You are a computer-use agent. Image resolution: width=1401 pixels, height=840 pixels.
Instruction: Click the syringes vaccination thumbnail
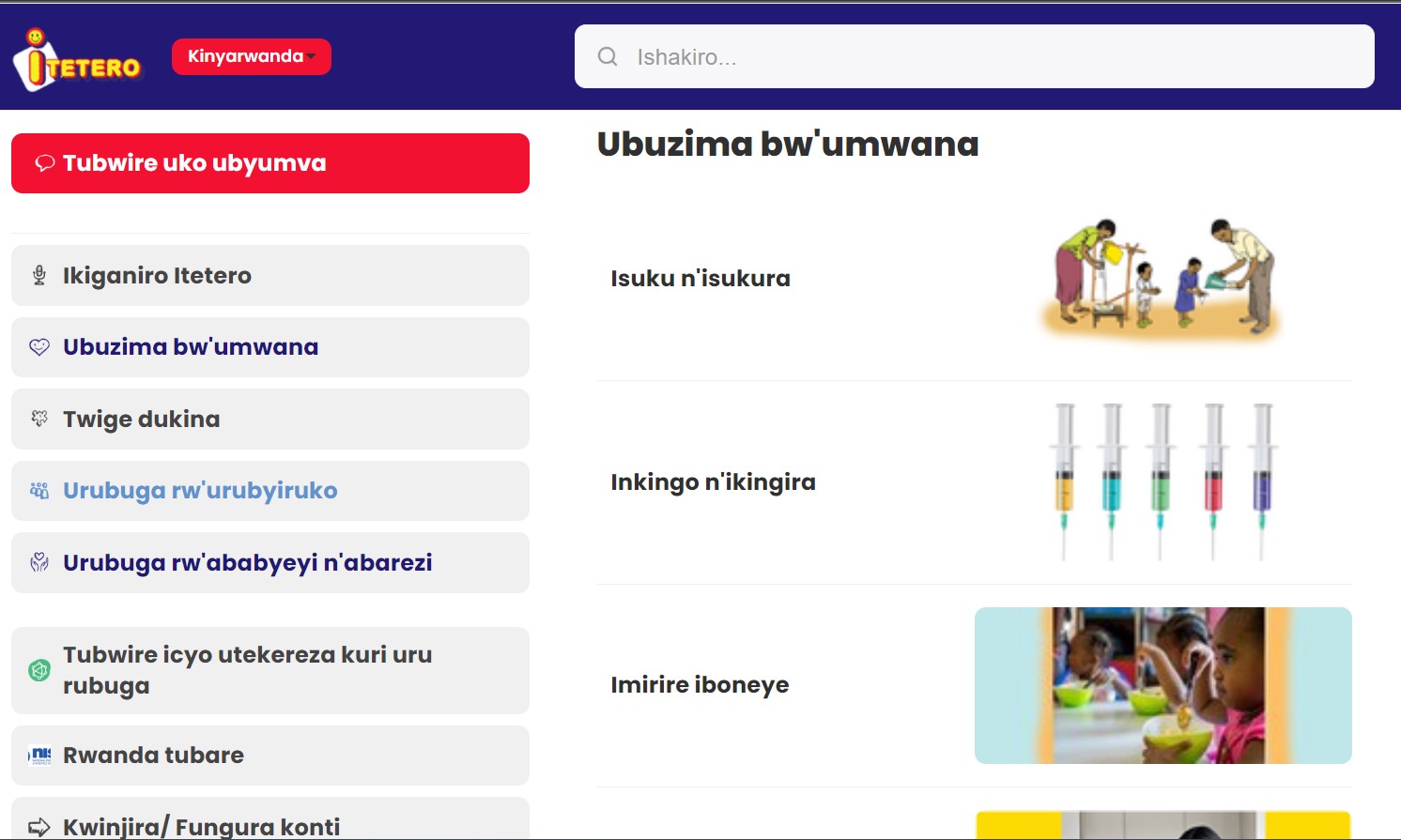pyautogui.click(x=1163, y=482)
